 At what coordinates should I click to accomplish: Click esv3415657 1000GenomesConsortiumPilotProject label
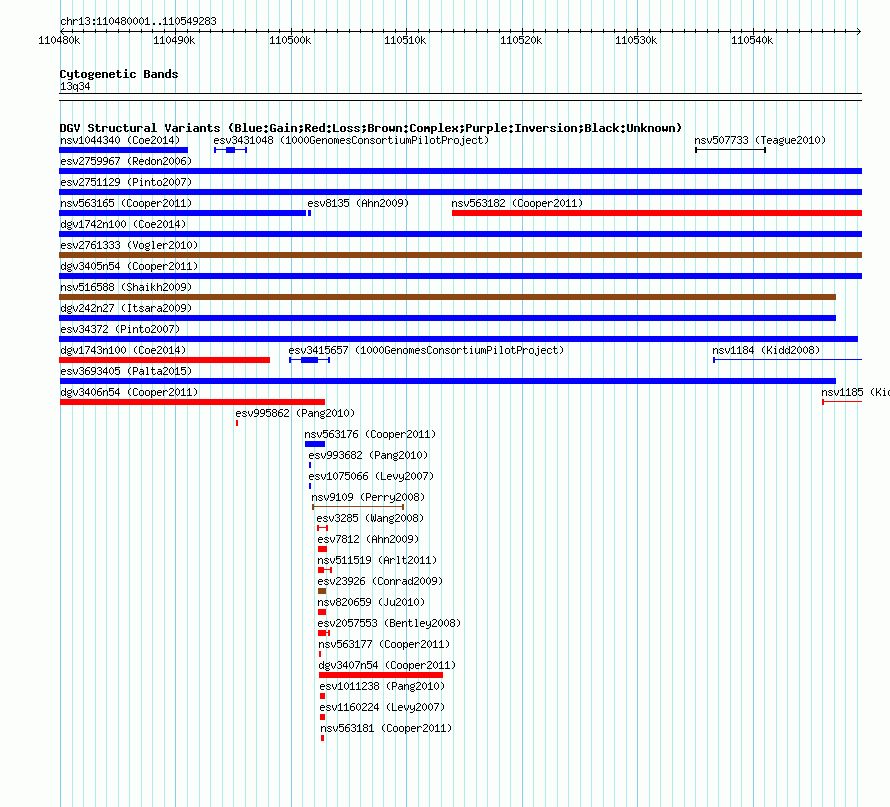coord(426,350)
